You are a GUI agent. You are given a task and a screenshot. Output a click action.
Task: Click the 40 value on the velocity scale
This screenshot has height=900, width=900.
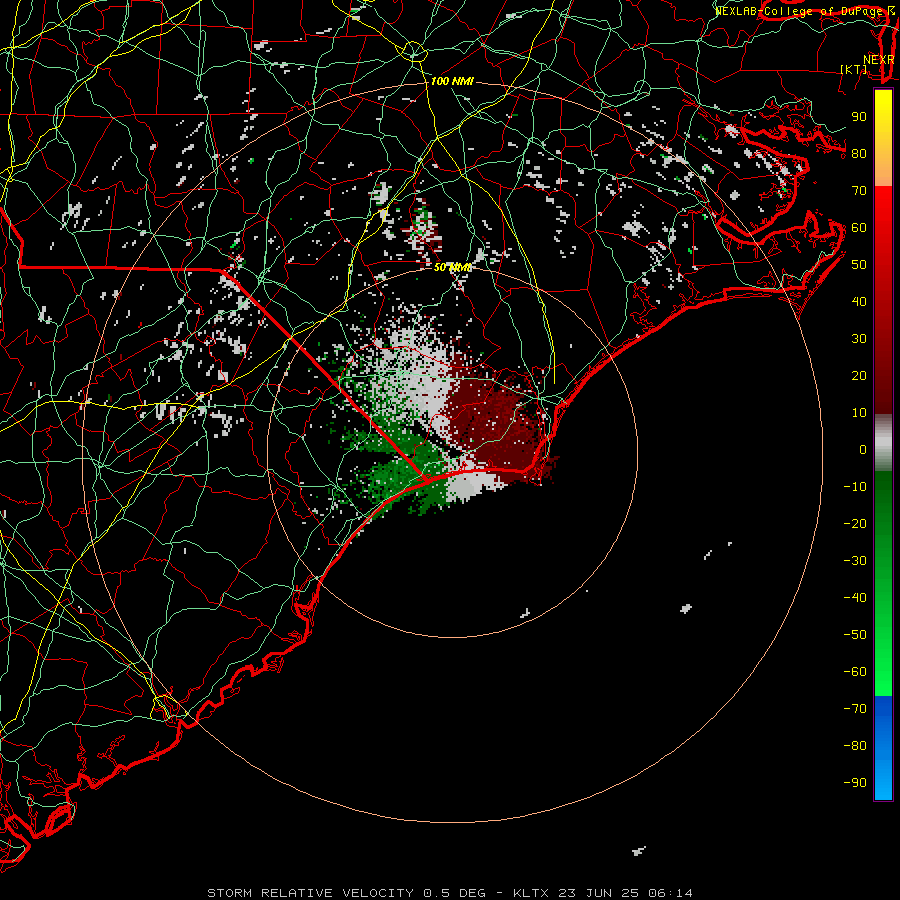point(859,302)
